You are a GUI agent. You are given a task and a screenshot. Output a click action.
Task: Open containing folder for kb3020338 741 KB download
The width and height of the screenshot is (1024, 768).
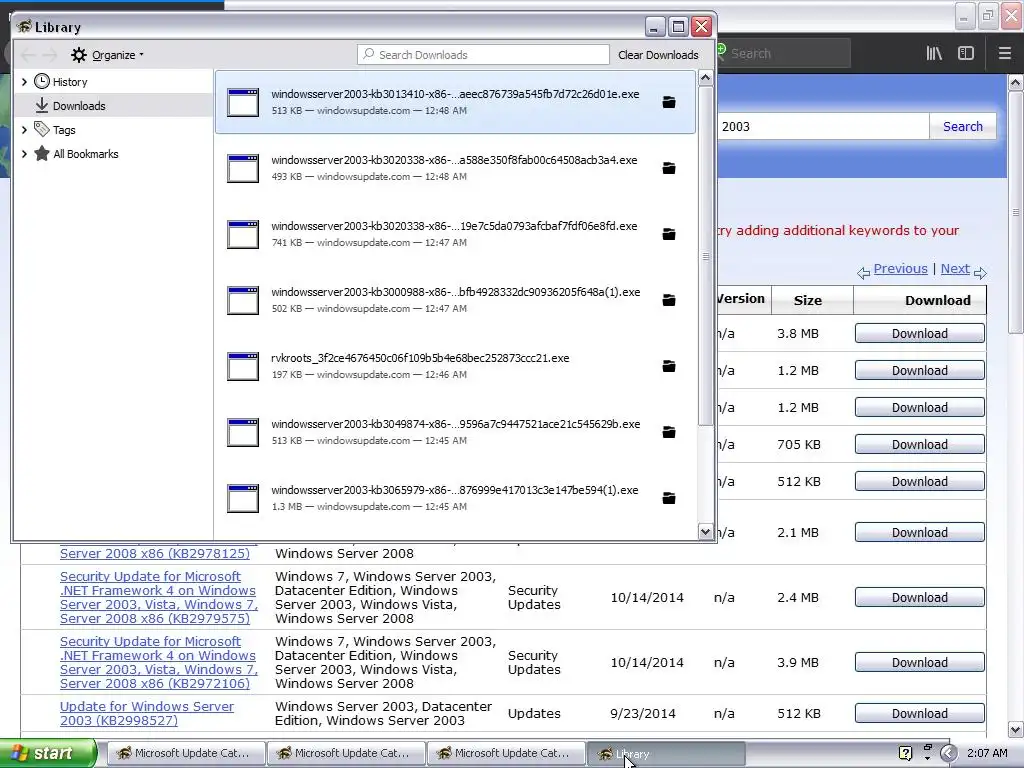[x=669, y=234]
